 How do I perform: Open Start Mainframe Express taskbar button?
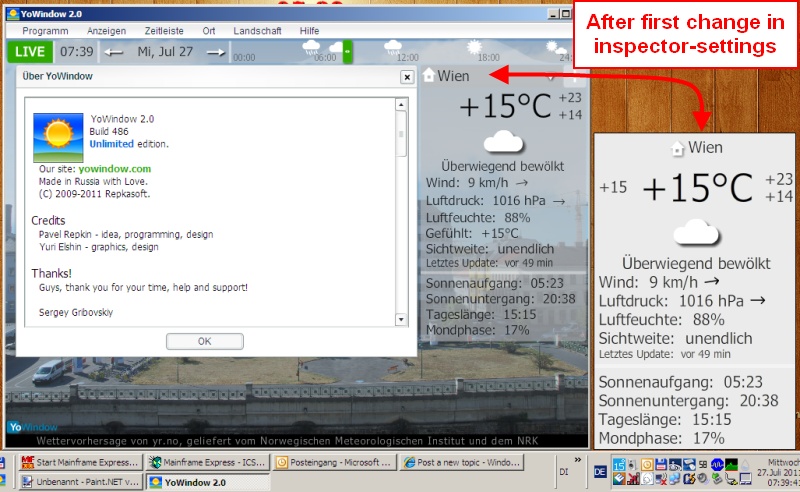click(x=81, y=462)
